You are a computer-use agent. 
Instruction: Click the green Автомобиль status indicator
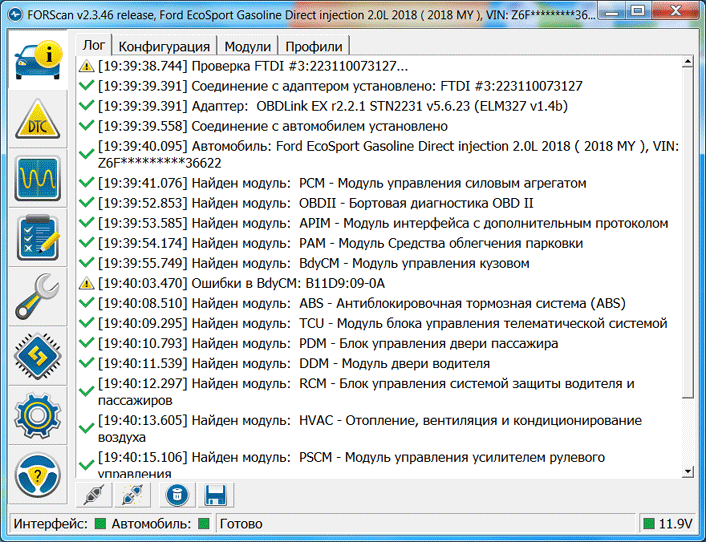coord(204,523)
